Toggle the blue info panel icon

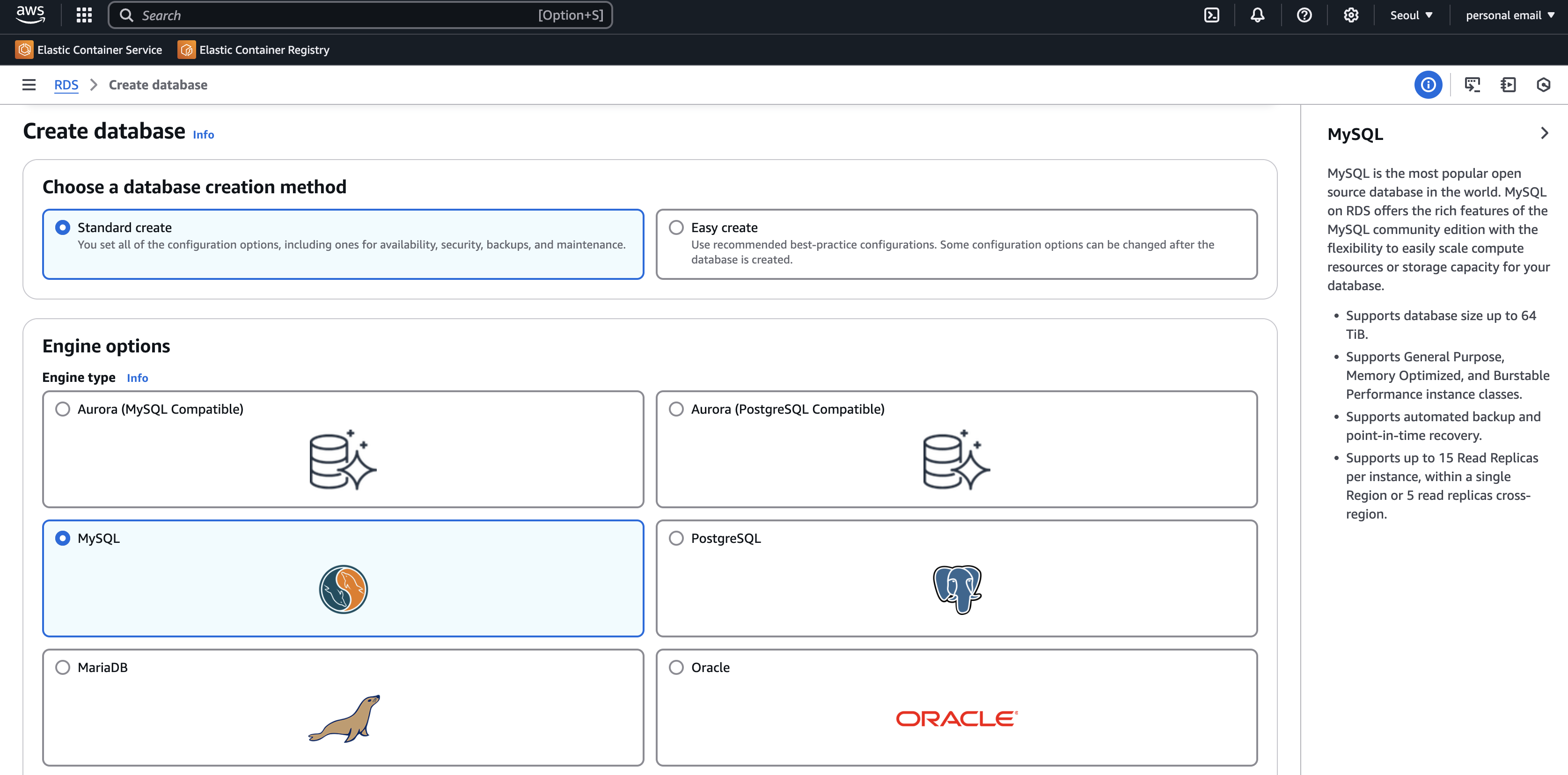(1428, 85)
